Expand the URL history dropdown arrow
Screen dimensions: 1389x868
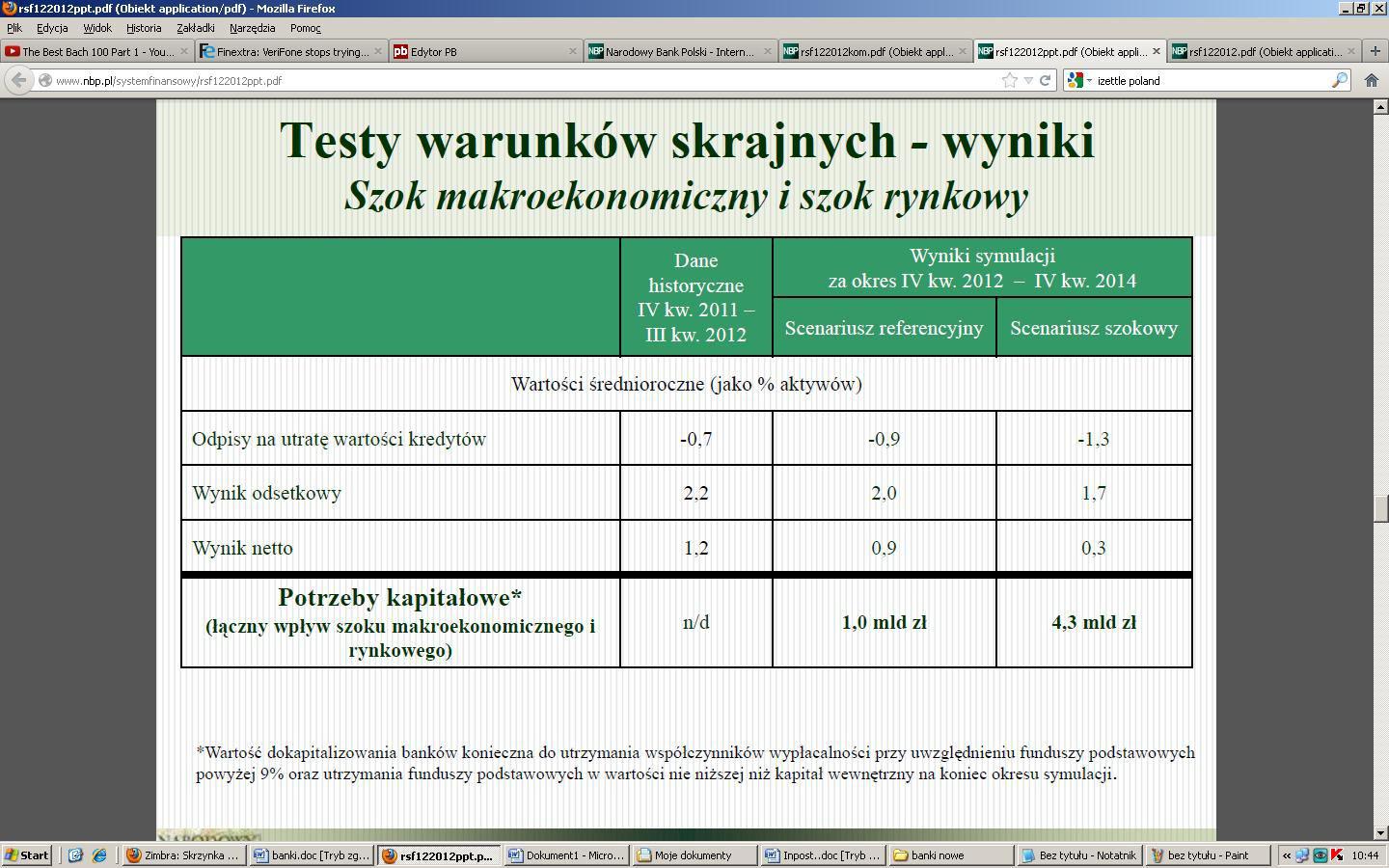[1028, 80]
